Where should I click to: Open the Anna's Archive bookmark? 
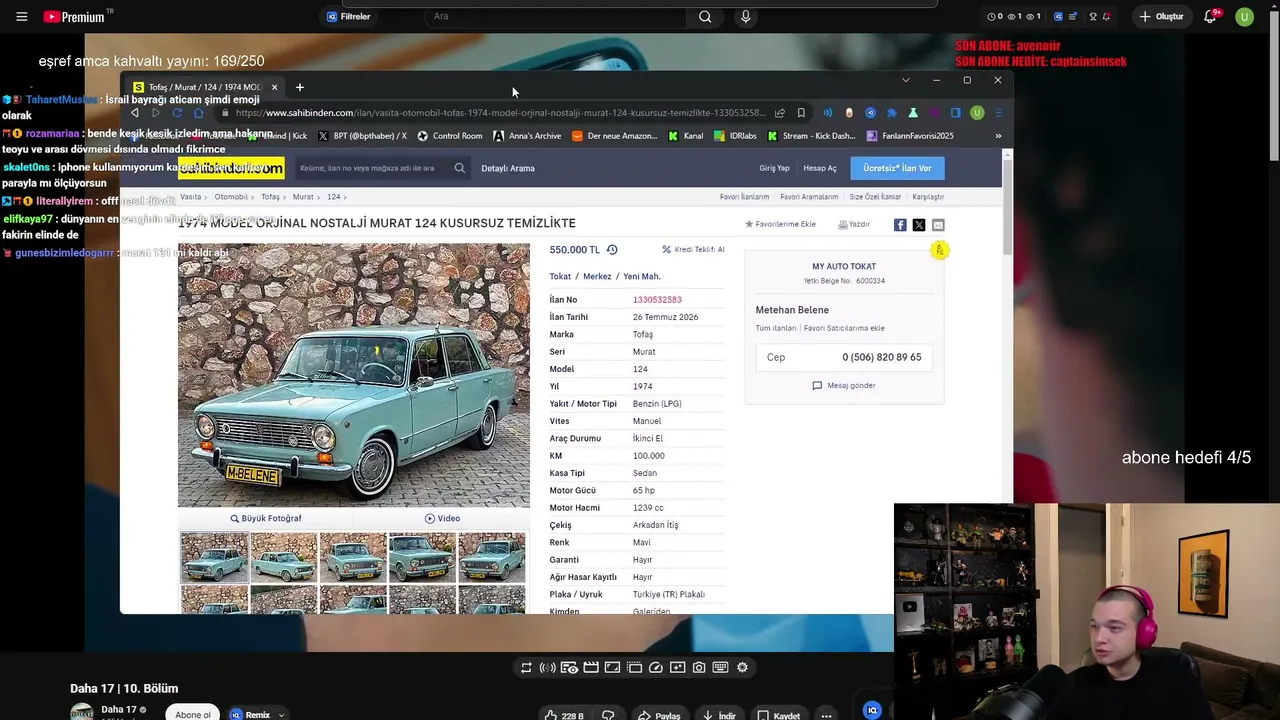coord(527,136)
